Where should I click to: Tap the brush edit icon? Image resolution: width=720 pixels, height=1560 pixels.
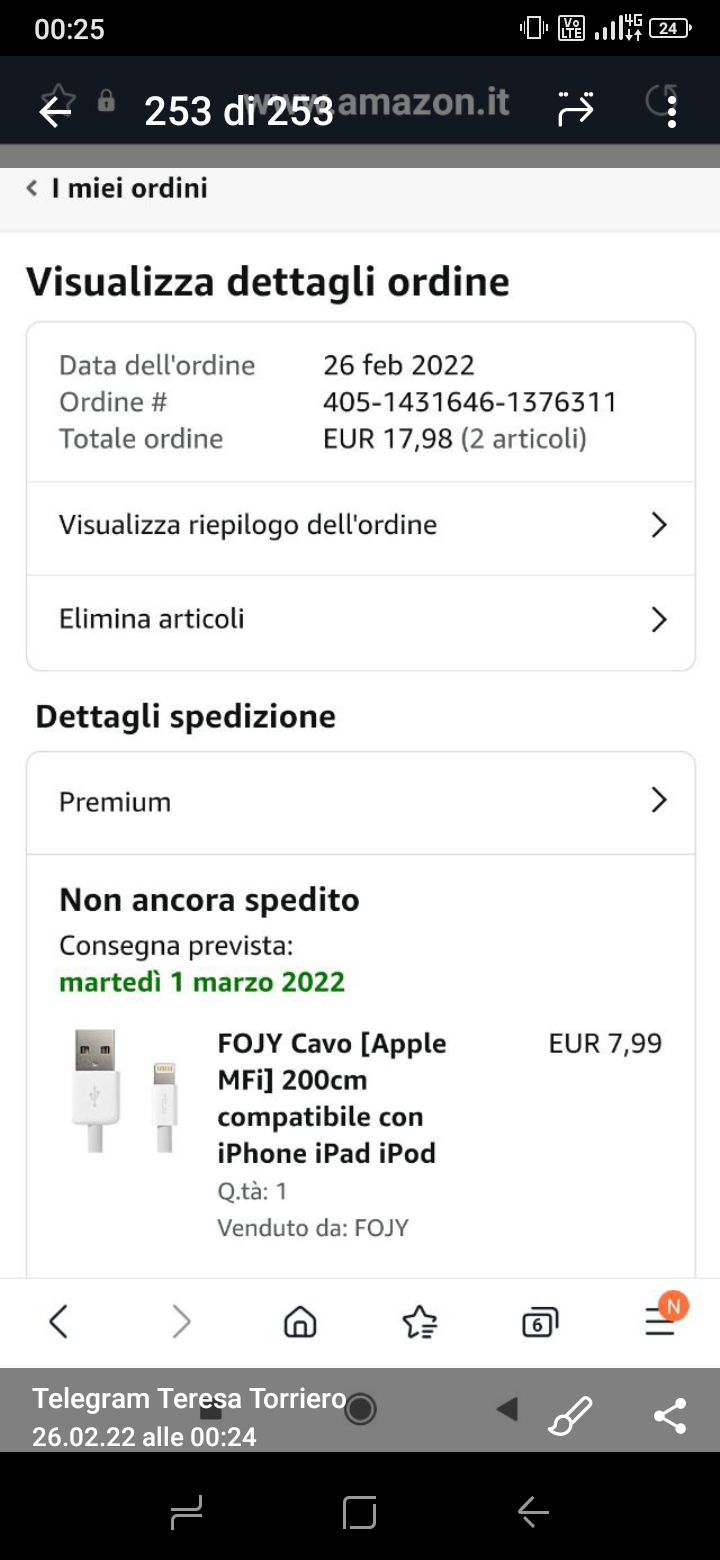(571, 1415)
